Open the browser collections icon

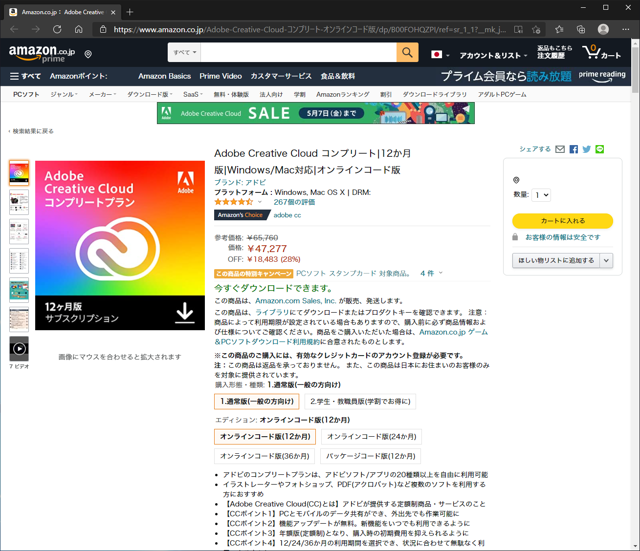[x=581, y=29]
